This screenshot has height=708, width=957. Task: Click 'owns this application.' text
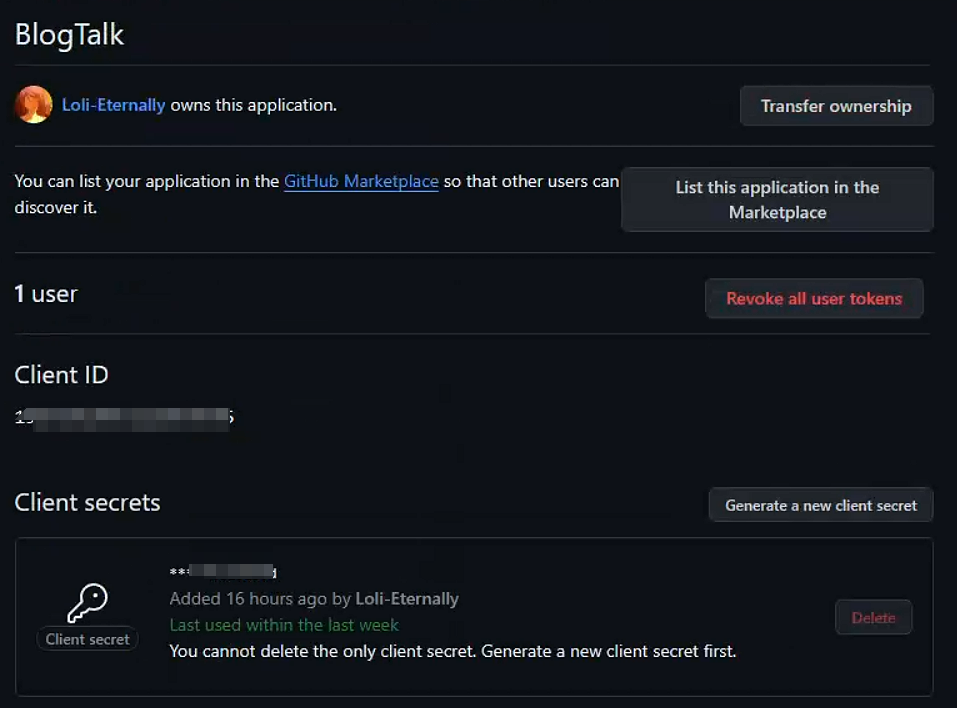coord(253,105)
